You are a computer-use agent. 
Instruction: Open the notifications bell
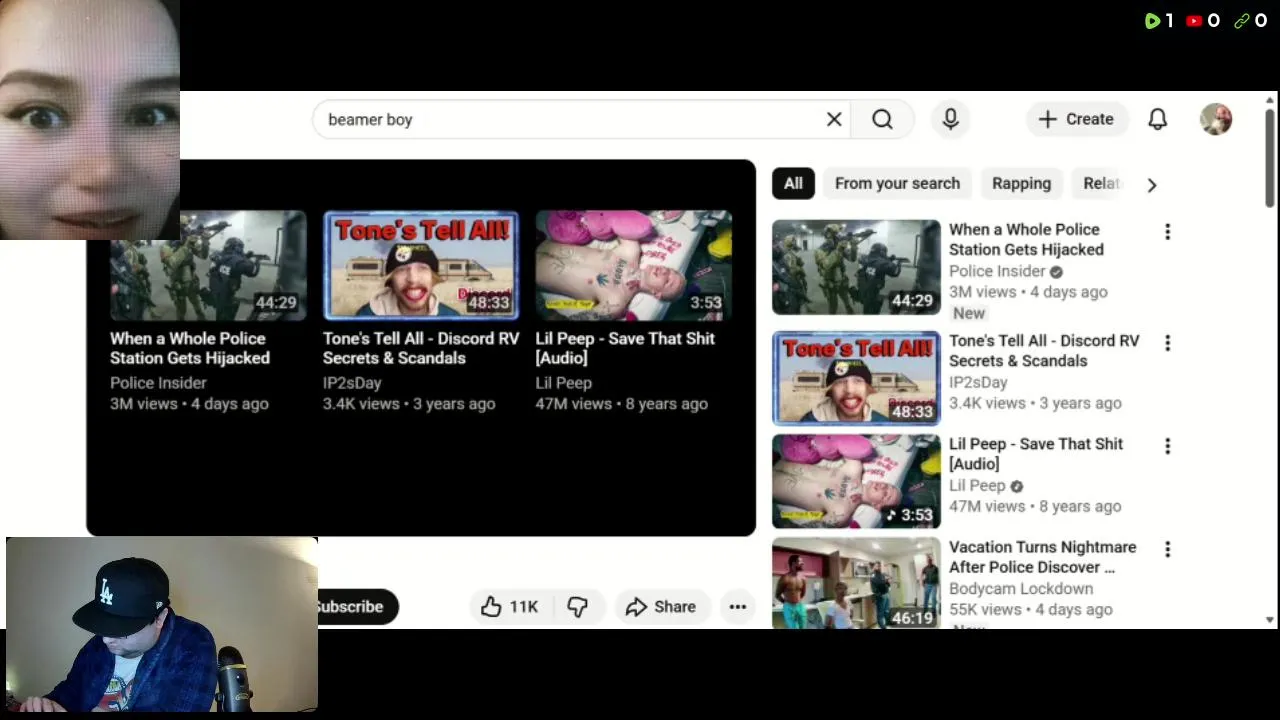click(x=1157, y=119)
